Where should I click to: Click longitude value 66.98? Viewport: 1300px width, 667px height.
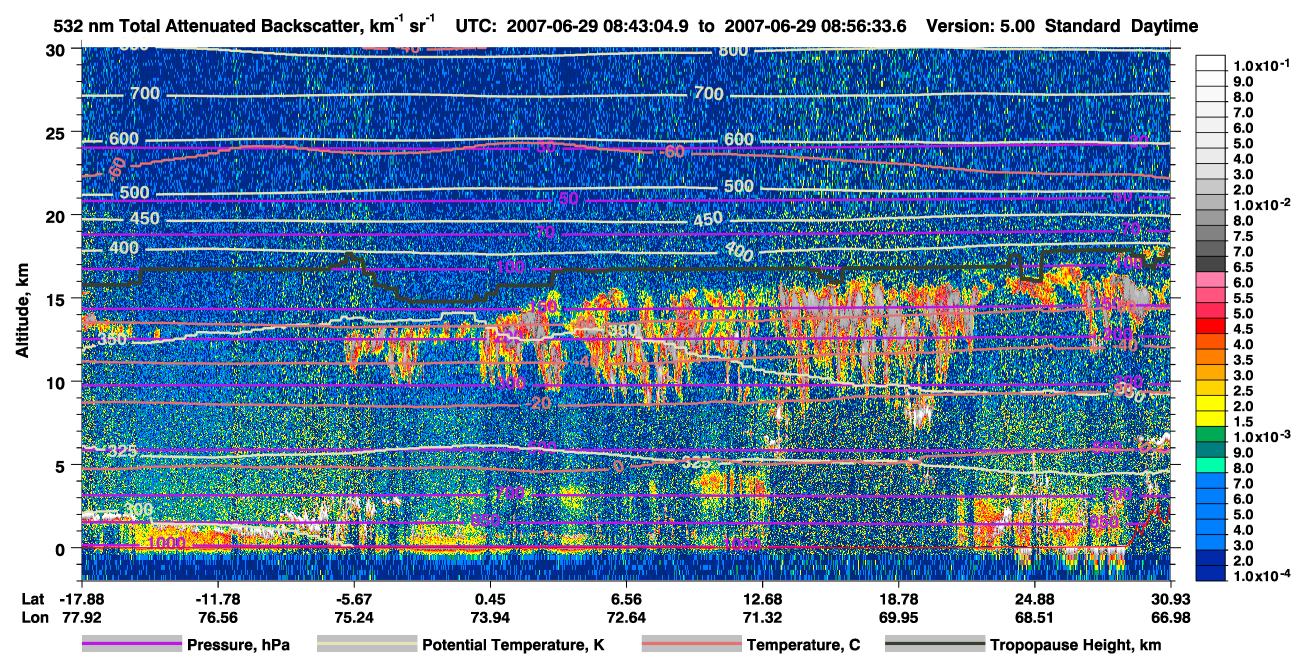click(1170, 617)
